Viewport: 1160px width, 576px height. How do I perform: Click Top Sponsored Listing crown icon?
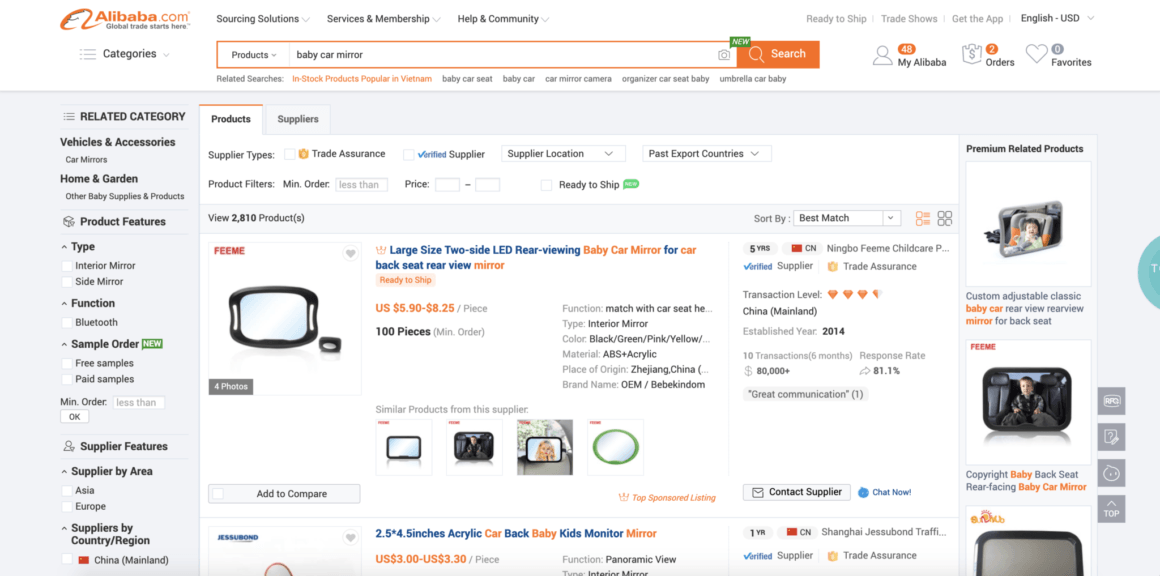tap(623, 498)
